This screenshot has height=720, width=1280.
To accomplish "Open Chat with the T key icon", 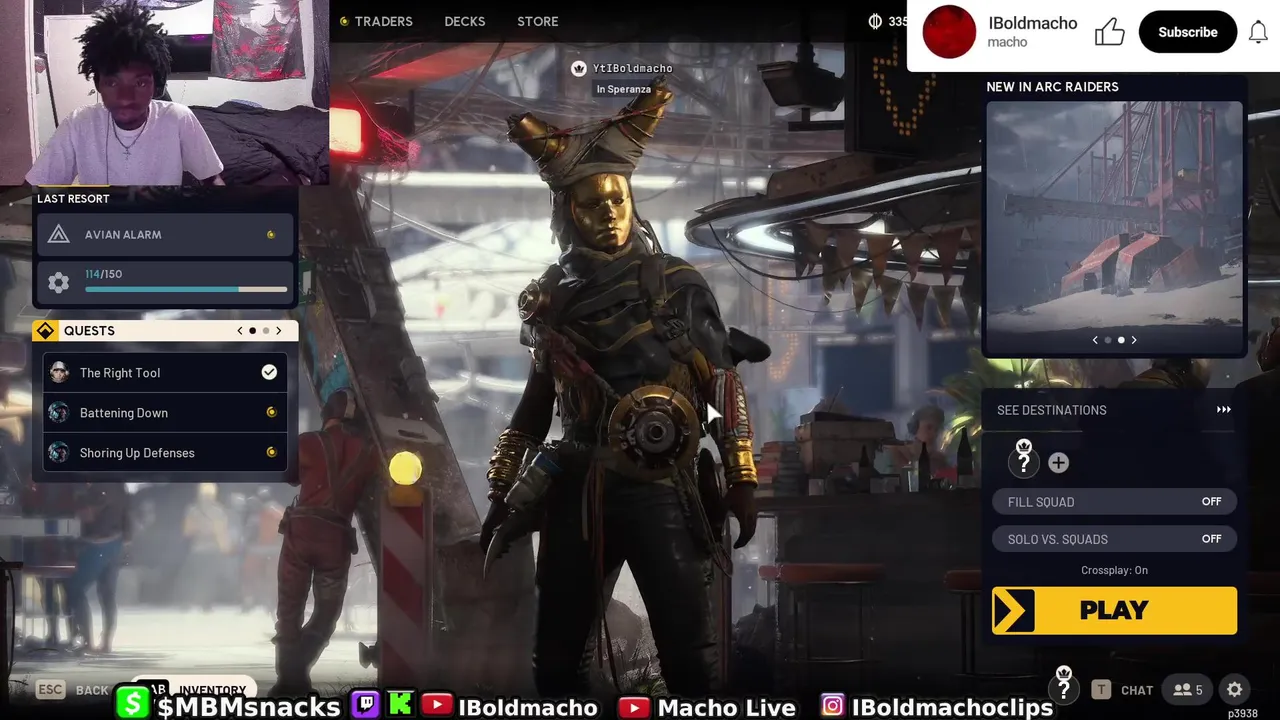I will pos(1101,690).
